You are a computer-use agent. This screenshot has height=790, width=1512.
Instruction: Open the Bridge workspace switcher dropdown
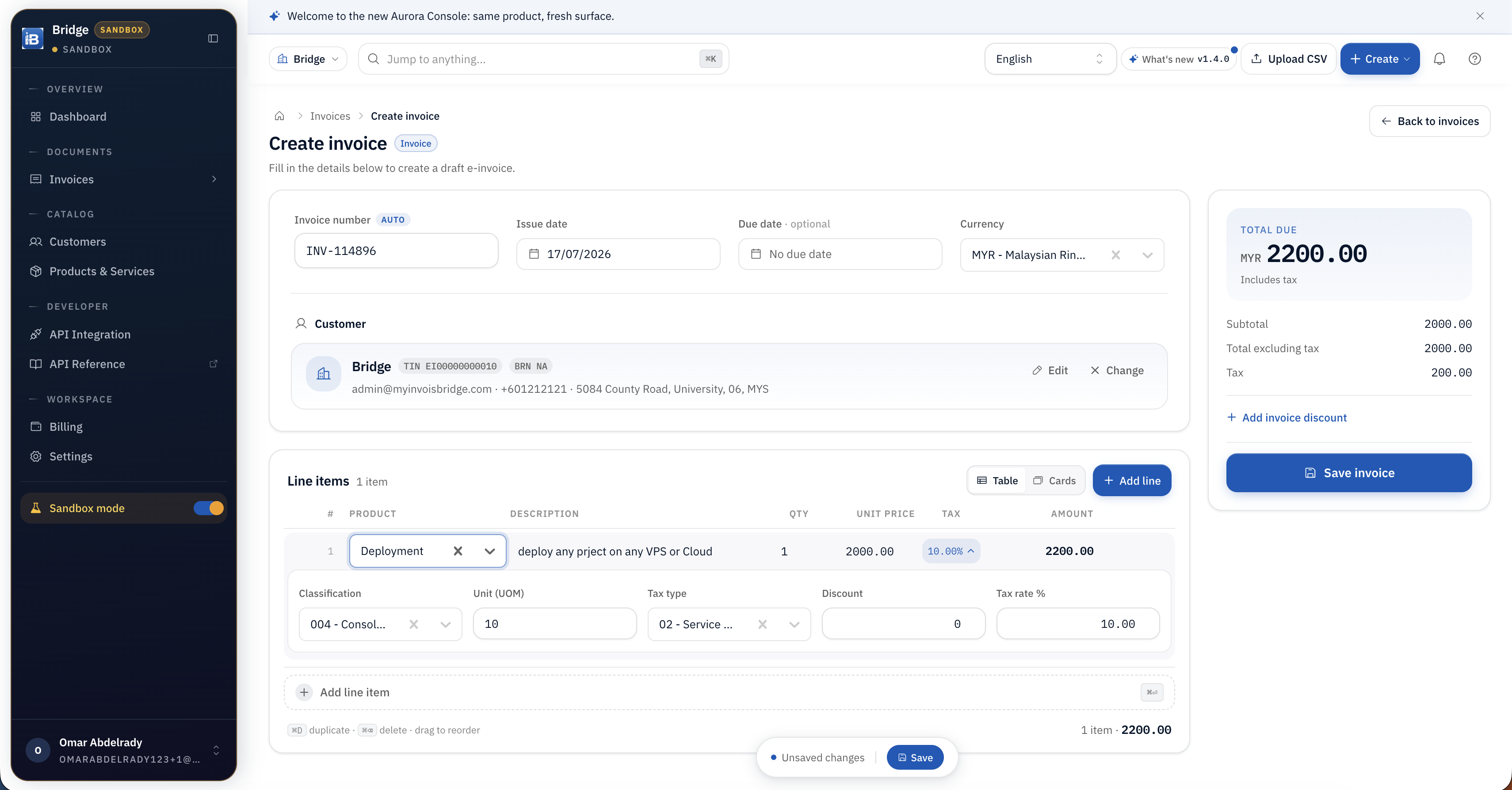click(x=308, y=59)
